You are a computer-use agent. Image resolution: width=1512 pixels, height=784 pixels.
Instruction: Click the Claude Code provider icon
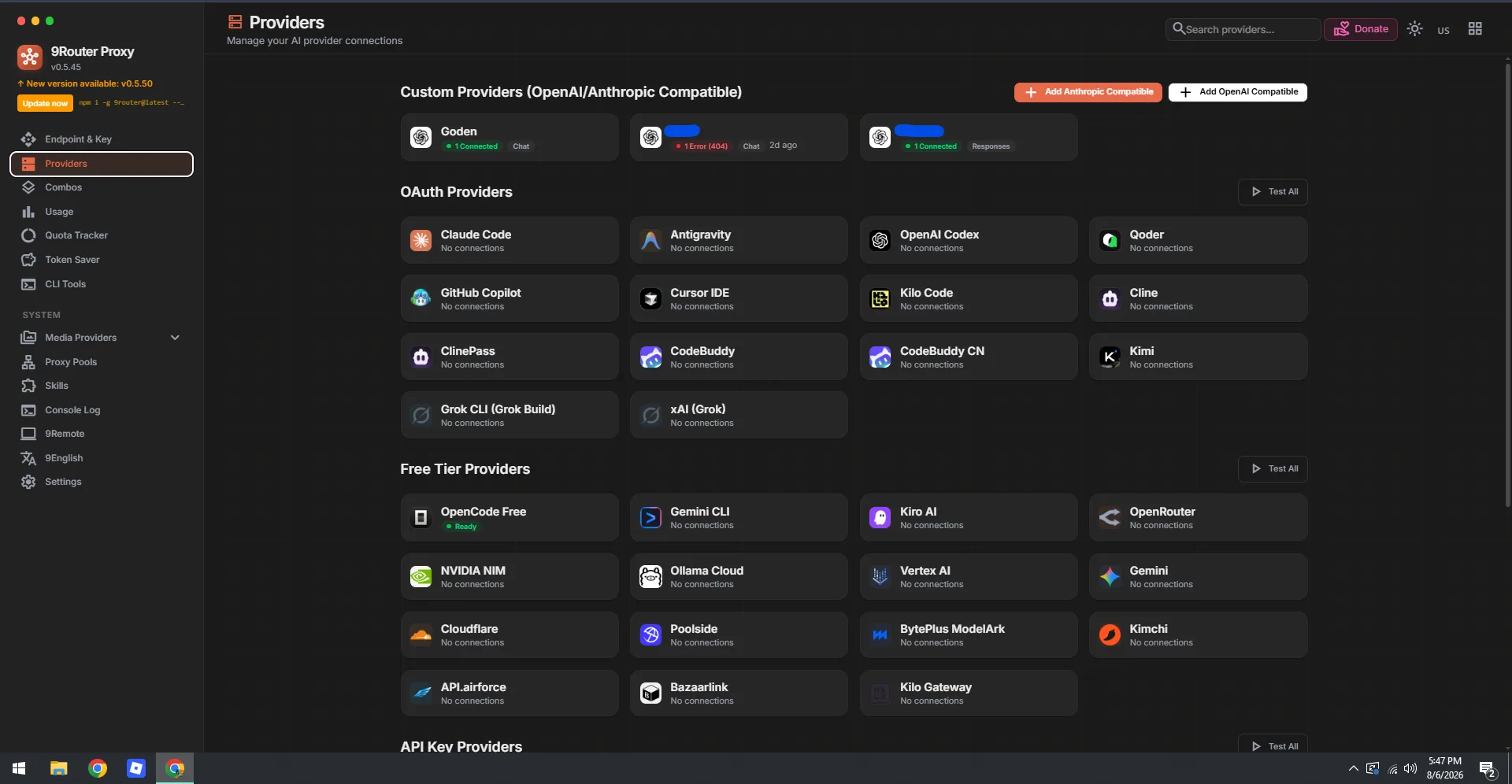click(421, 240)
